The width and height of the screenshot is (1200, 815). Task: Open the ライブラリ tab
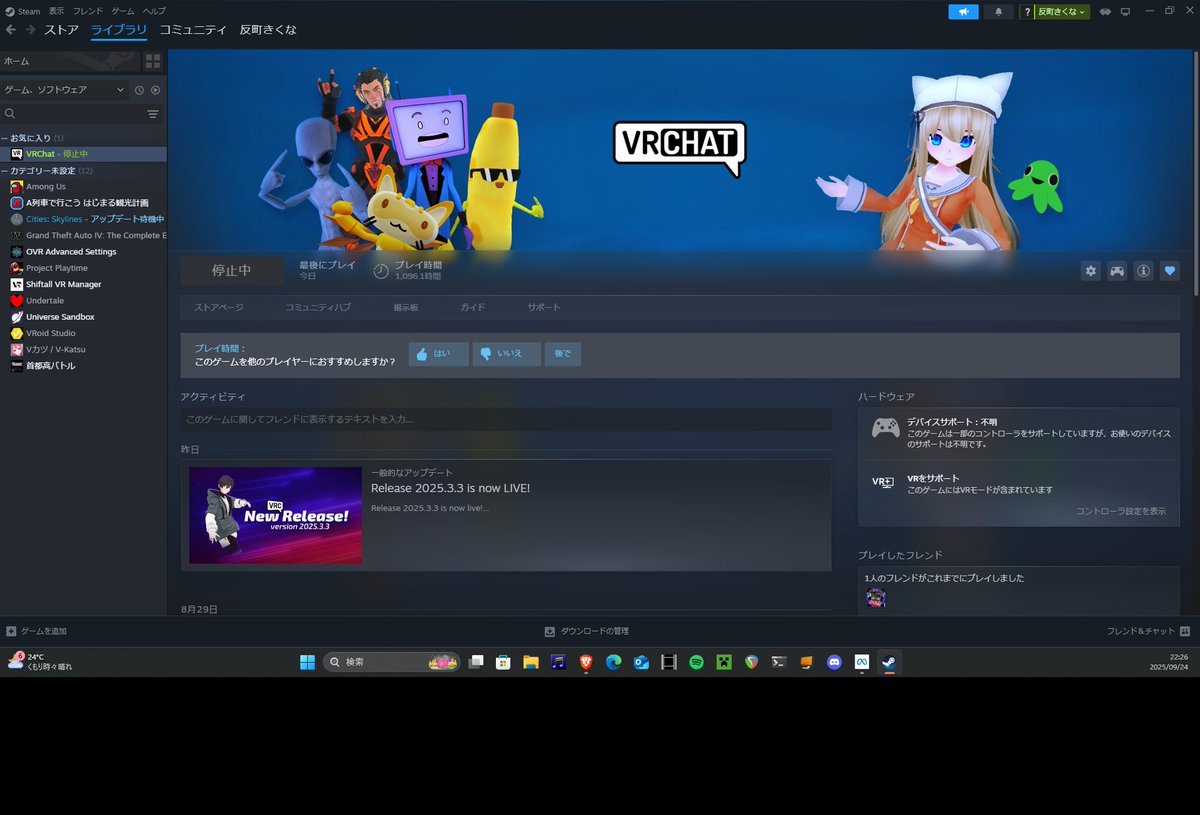tap(119, 30)
